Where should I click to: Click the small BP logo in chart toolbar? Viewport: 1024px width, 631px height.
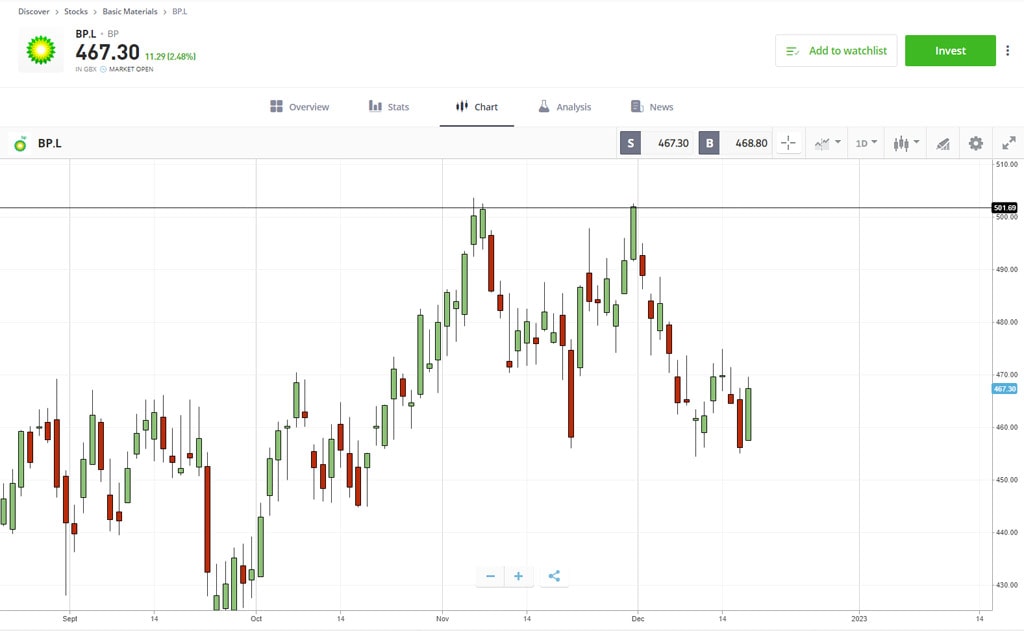(20, 143)
